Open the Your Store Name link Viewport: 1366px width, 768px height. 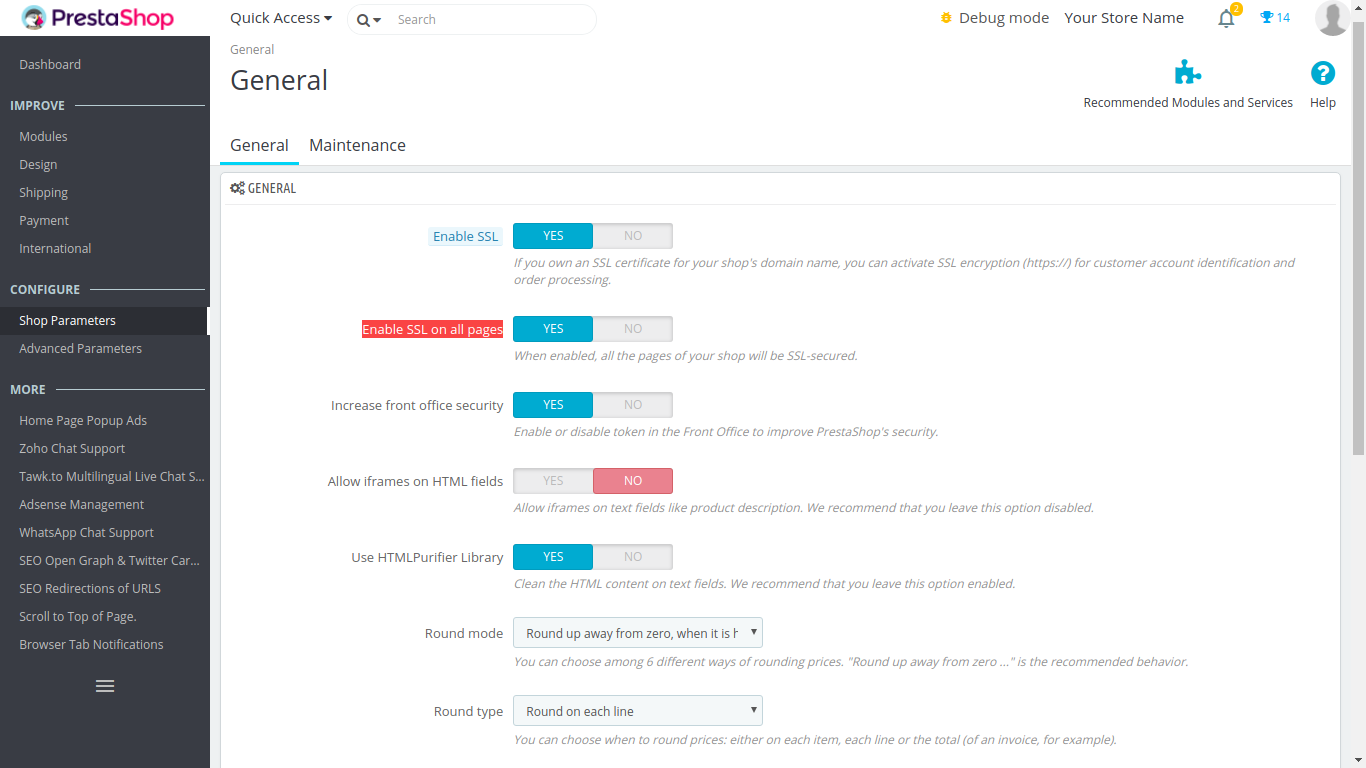[x=1124, y=18]
